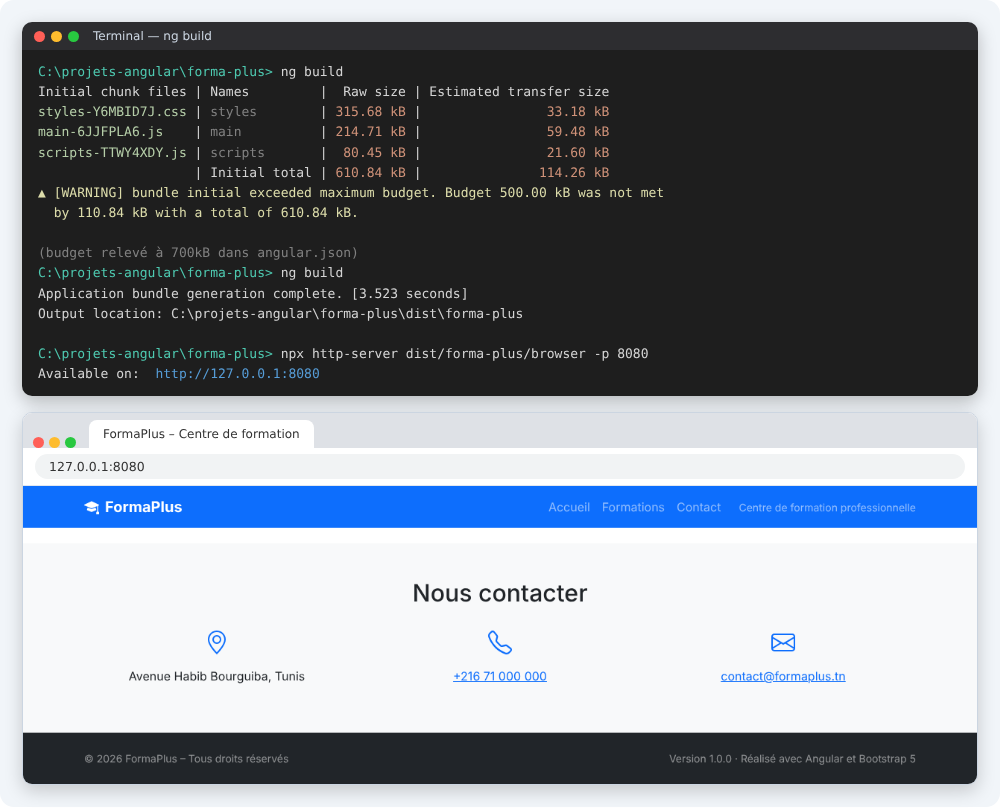Click the Nous contacter heading
Image resolution: width=1000 pixels, height=808 pixels.
click(500, 593)
